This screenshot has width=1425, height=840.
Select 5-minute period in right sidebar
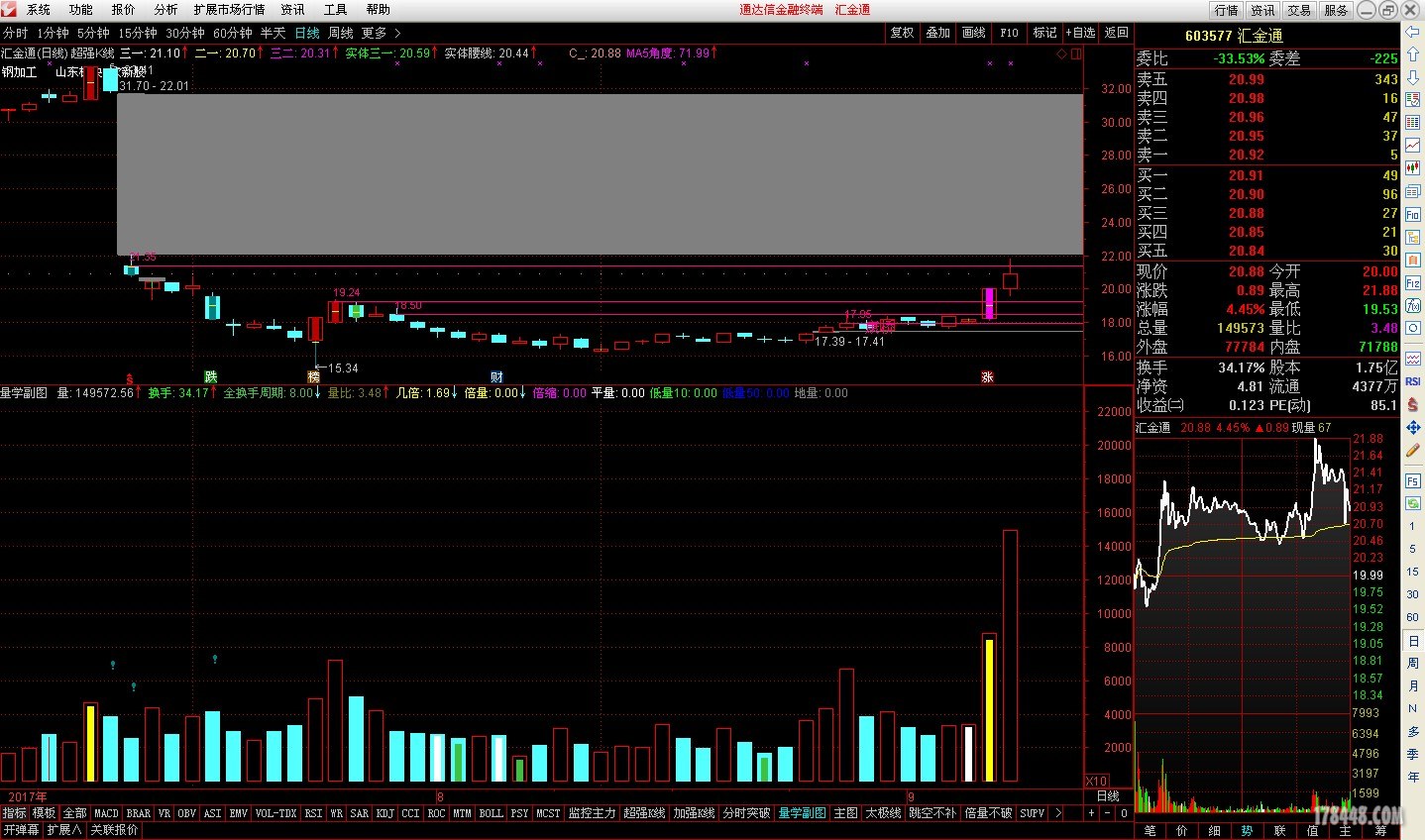[1413, 549]
